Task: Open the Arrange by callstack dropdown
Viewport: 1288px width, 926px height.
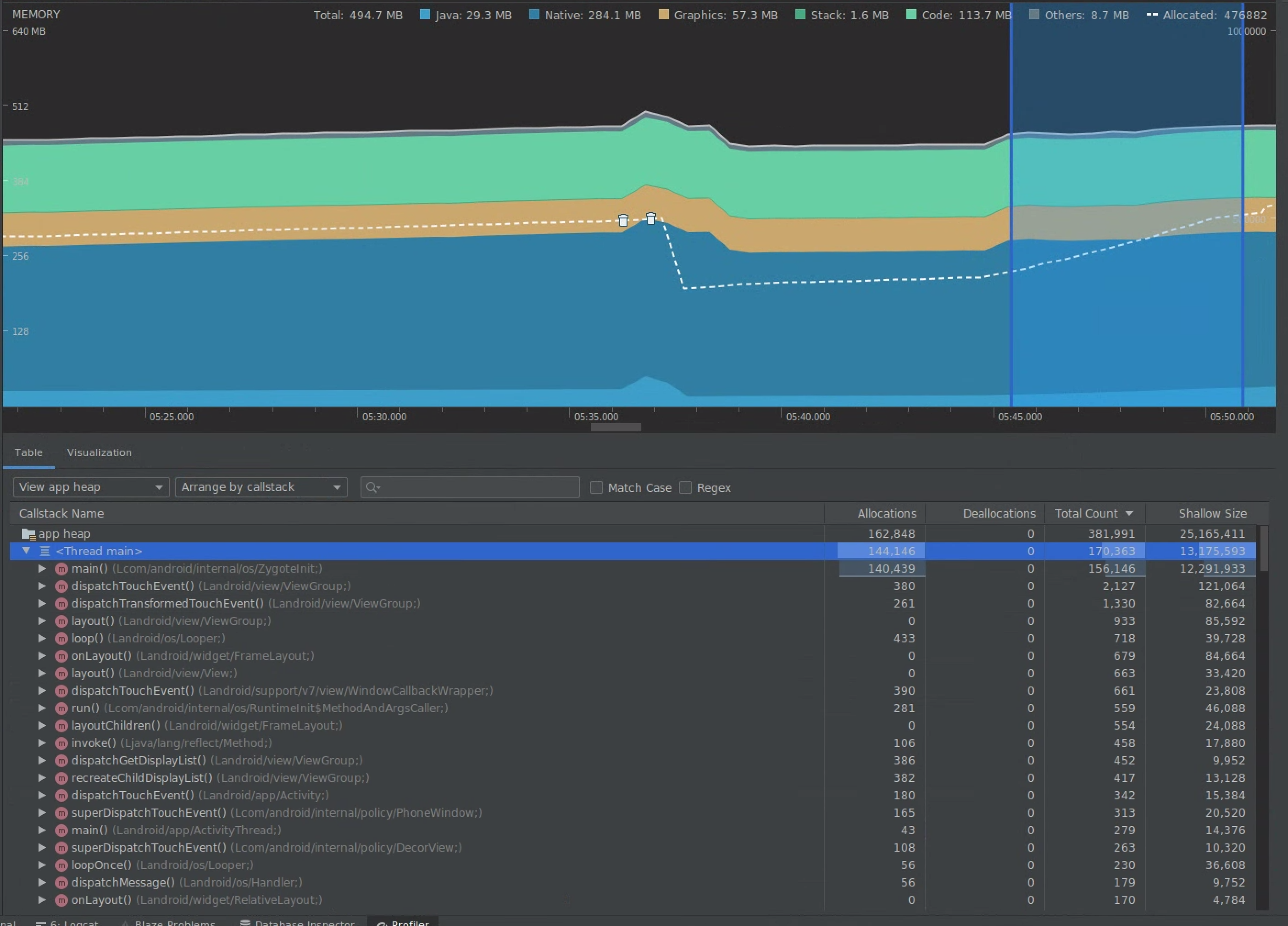Action: (258, 487)
